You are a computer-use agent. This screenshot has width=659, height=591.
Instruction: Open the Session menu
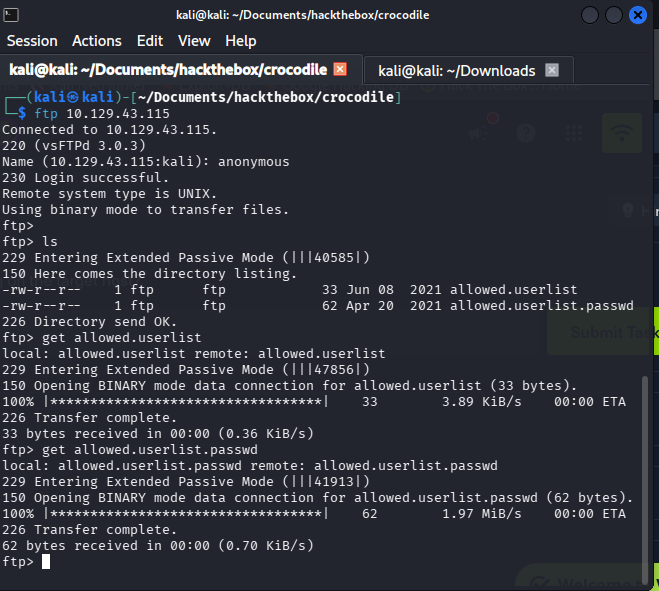[x=32, y=41]
